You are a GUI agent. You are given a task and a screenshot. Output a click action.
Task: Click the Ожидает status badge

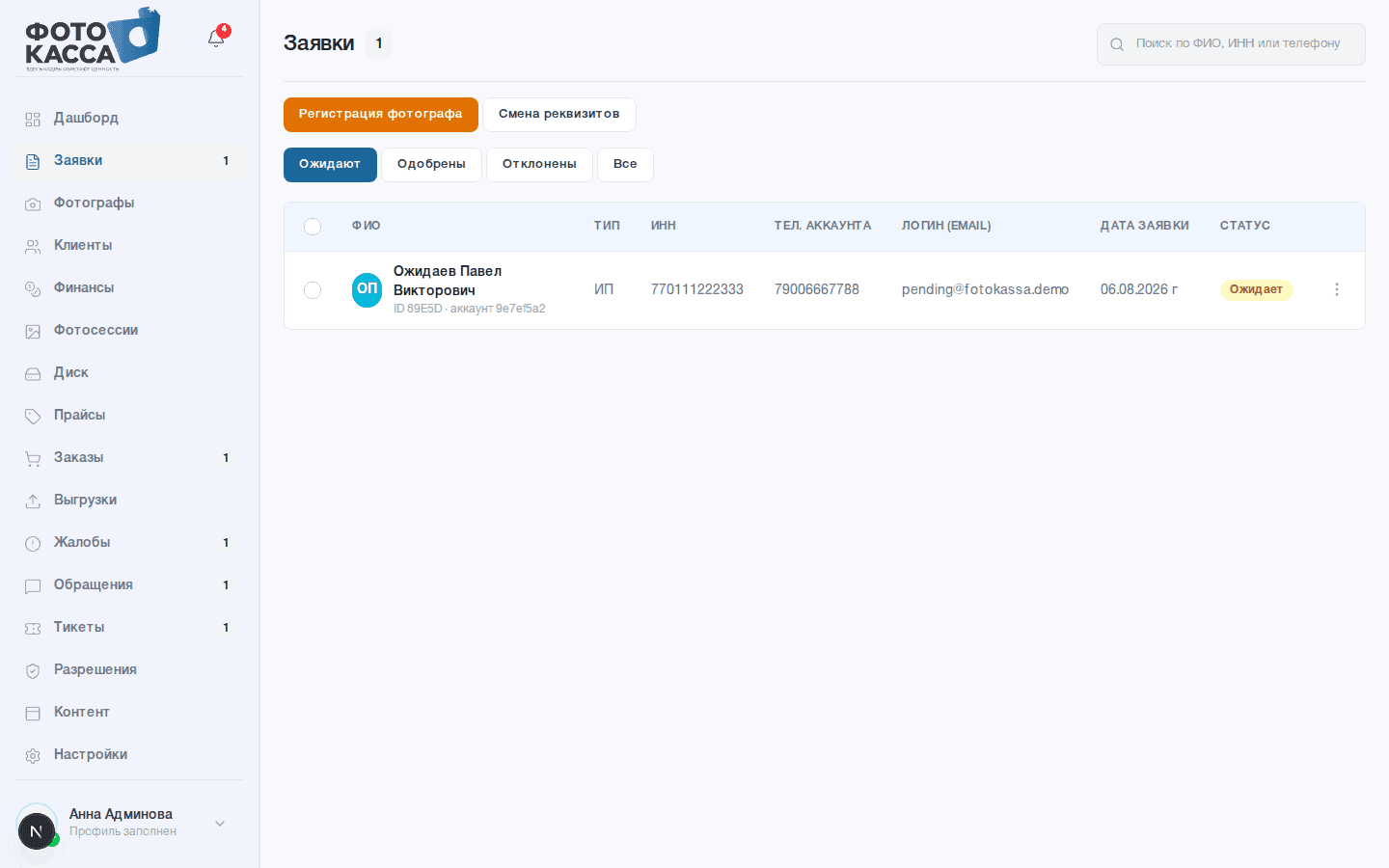point(1256,290)
